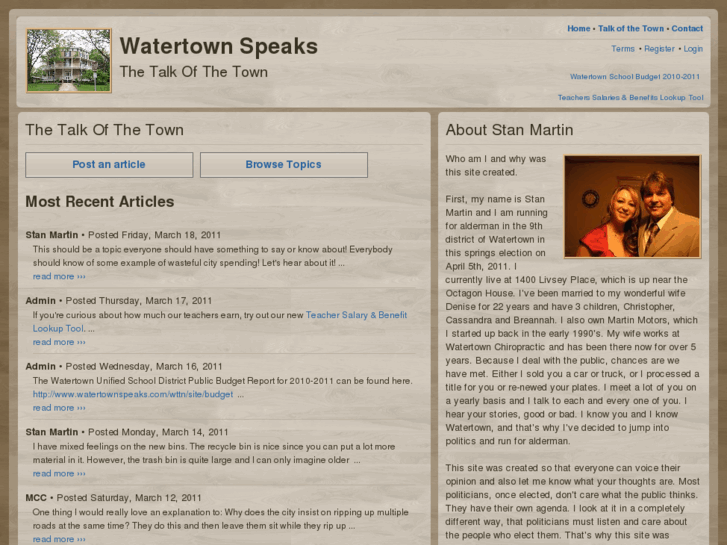Viewport: 727px width, 545px height.
Task: Open the watertownspeaks.com budget URL
Action: [133, 394]
